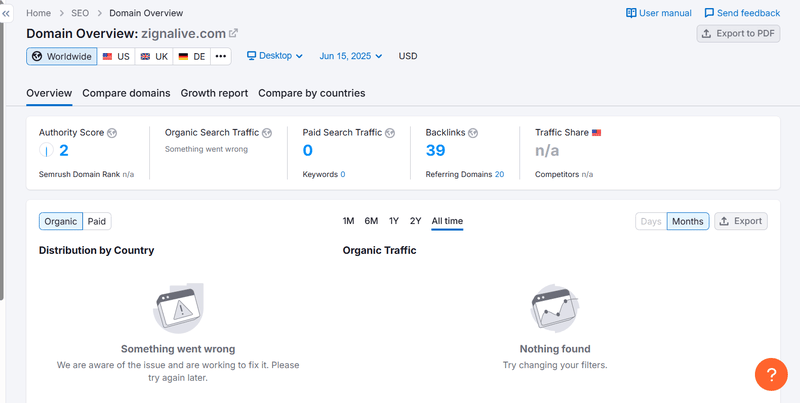Click the Paid Keywords value 0

click(x=343, y=174)
